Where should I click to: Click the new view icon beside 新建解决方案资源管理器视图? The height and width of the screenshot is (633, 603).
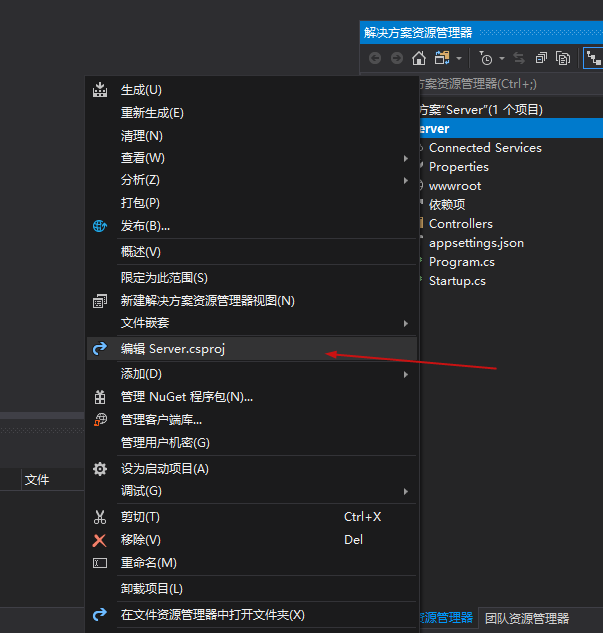click(100, 301)
